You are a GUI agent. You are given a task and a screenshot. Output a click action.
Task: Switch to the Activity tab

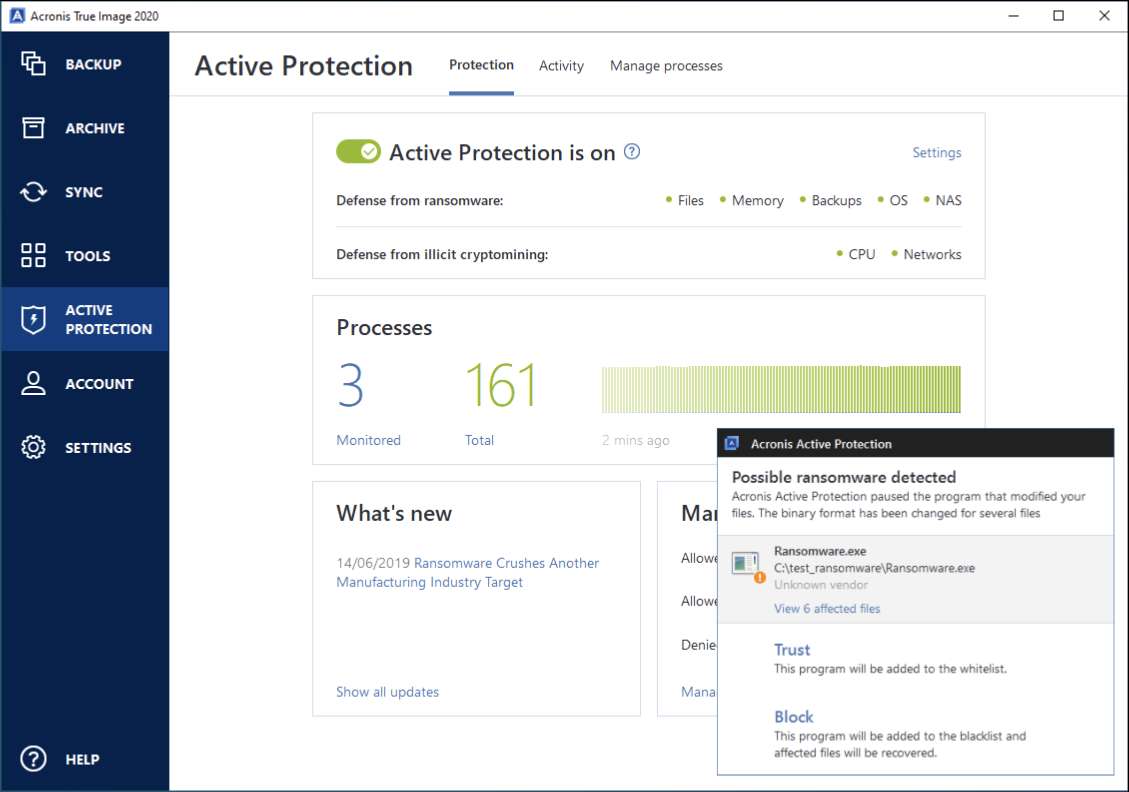click(x=561, y=66)
